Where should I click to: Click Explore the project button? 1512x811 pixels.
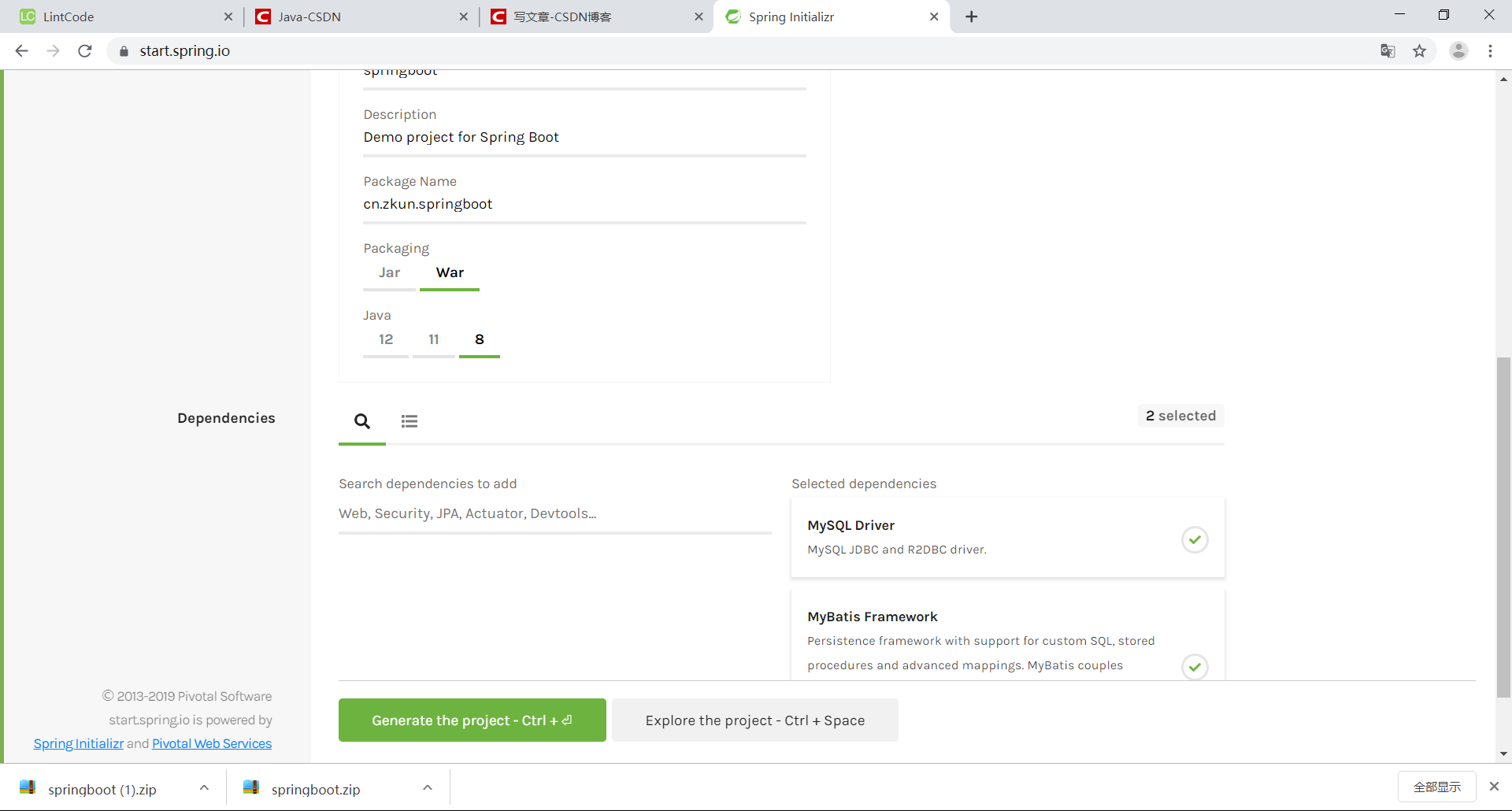tap(755, 720)
